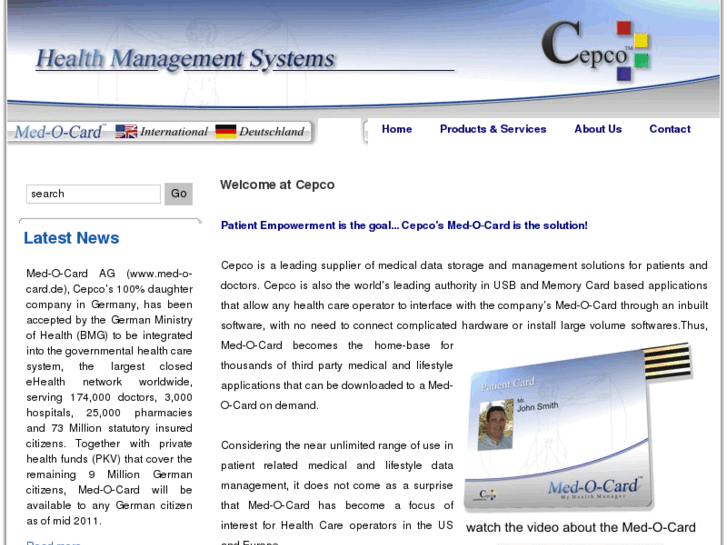
Task: Click the 'O-Card on demand.' paragraph line
Action: pos(270,405)
